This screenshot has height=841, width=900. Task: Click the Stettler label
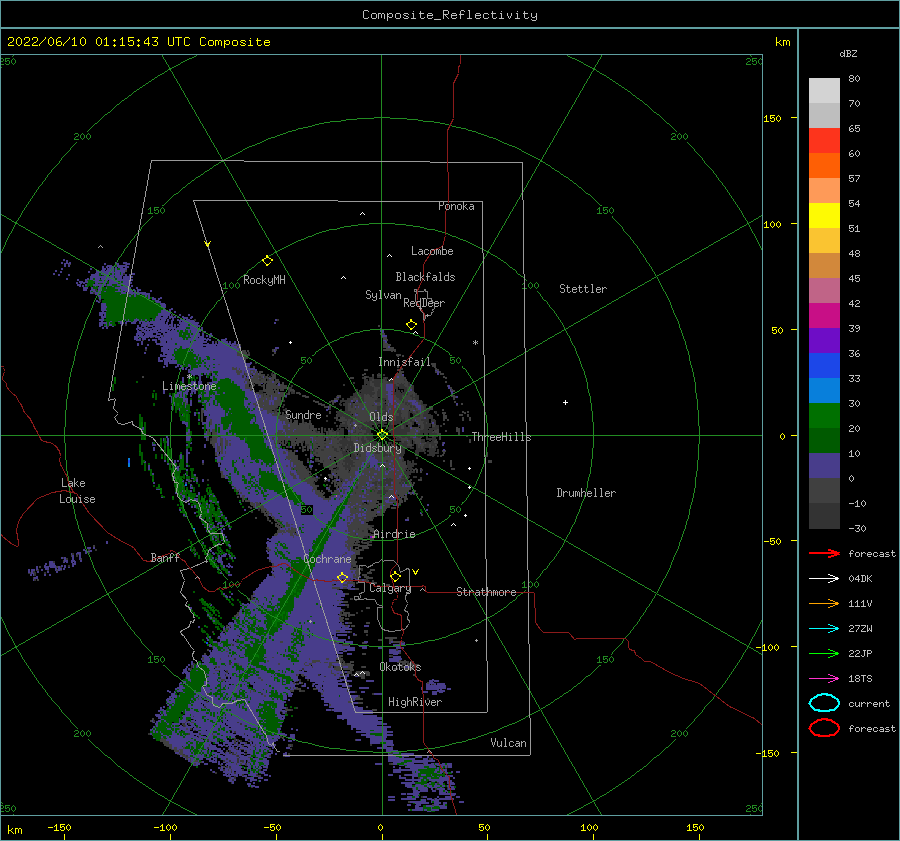click(x=583, y=289)
